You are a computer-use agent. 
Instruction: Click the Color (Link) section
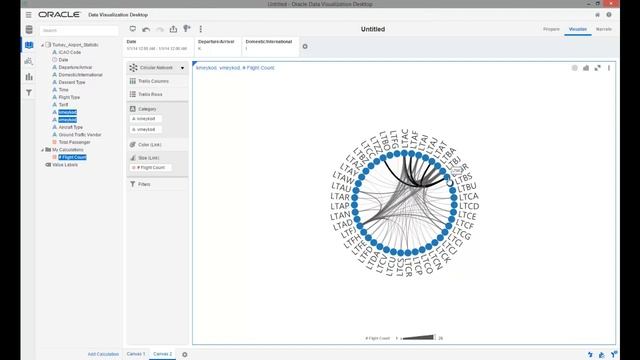pos(157,145)
